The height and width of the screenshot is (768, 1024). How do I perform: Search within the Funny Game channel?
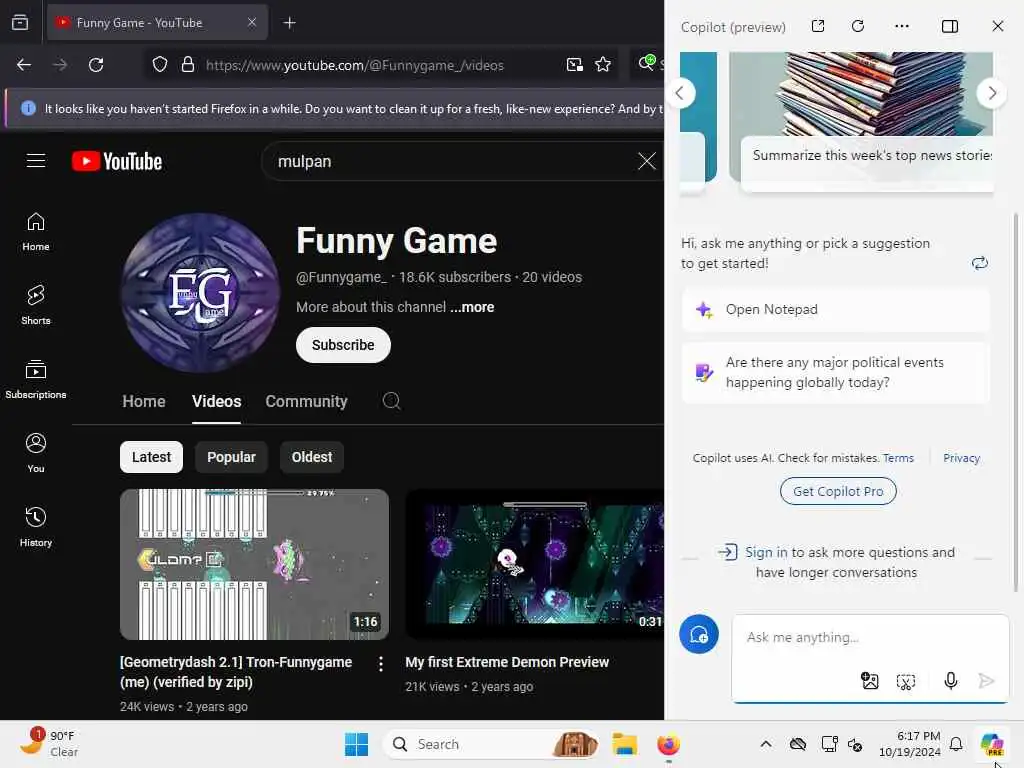[391, 401]
